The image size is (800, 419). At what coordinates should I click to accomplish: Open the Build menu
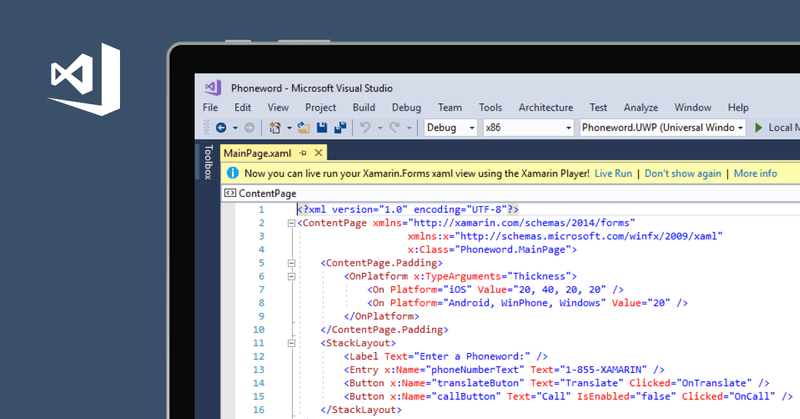pos(364,108)
